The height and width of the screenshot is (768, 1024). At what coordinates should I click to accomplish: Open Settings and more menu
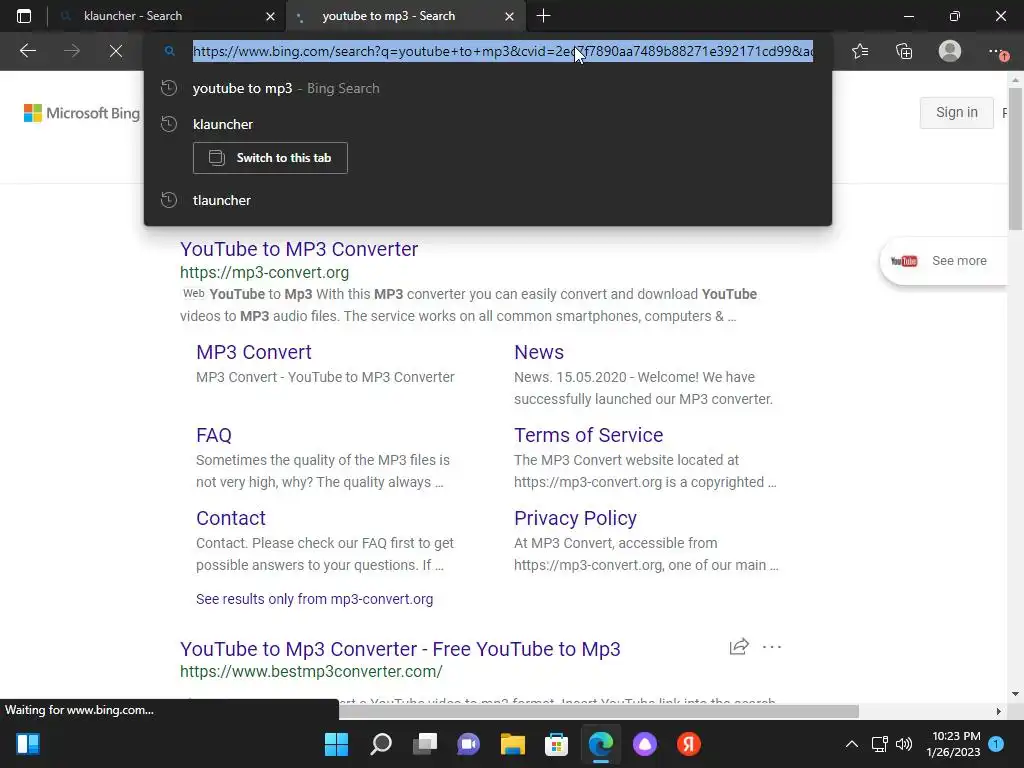[x=997, y=51]
